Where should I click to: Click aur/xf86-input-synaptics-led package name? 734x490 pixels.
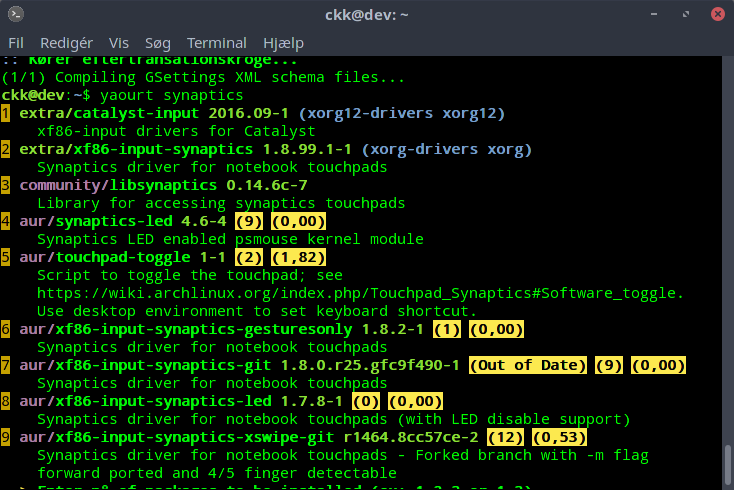click(145, 402)
